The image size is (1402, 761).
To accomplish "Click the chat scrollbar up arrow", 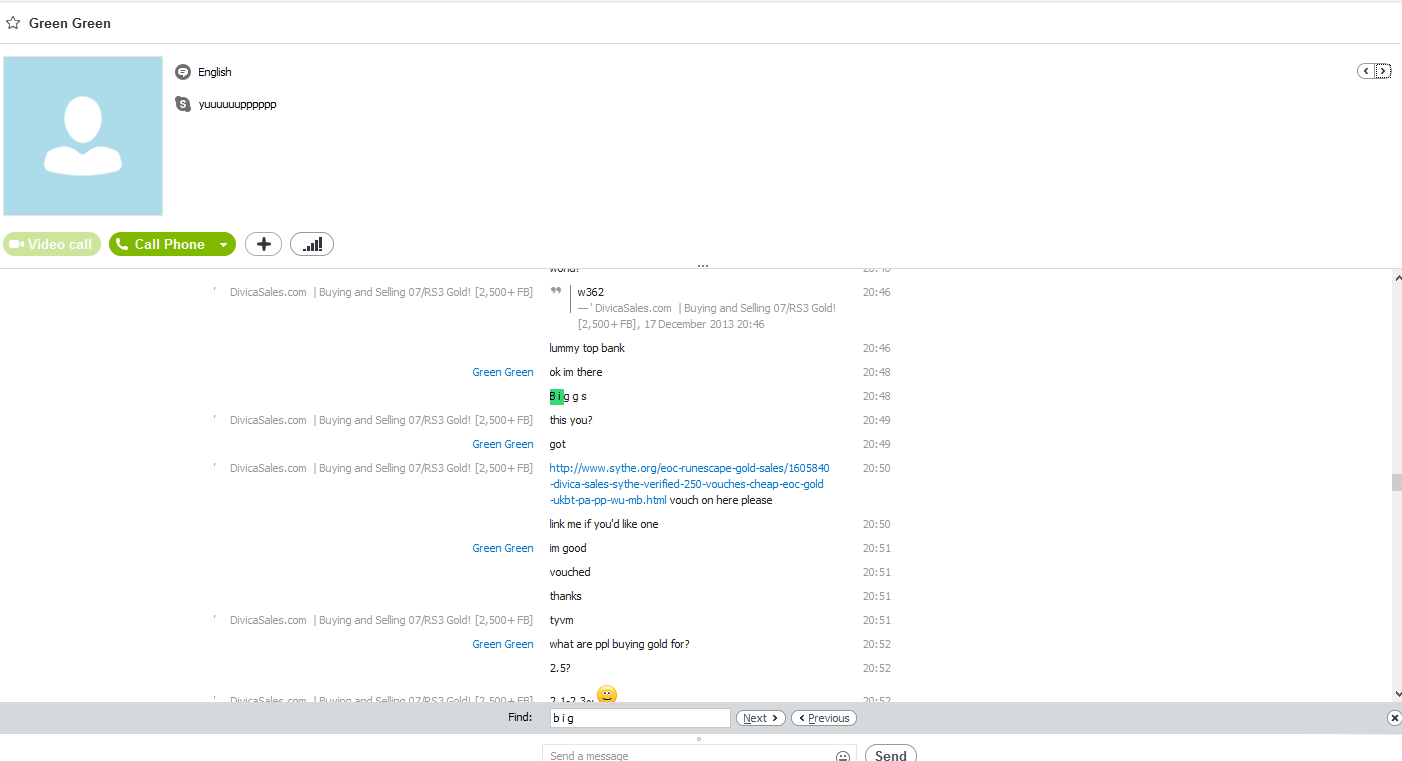I will point(1396,276).
